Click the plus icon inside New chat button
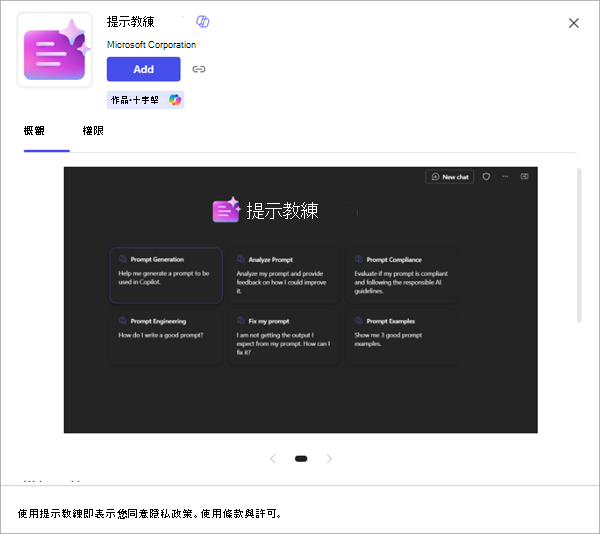The height and width of the screenshot is (534, 600). coord(435,177)
